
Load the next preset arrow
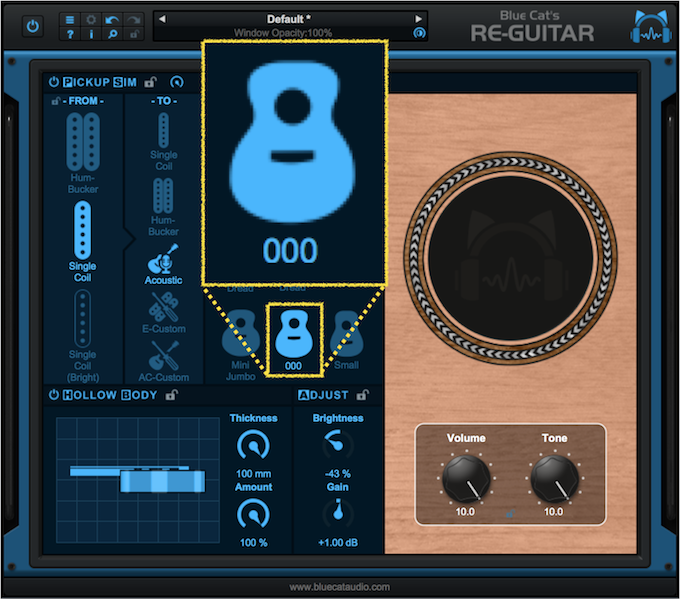click(x=418, y=19)
